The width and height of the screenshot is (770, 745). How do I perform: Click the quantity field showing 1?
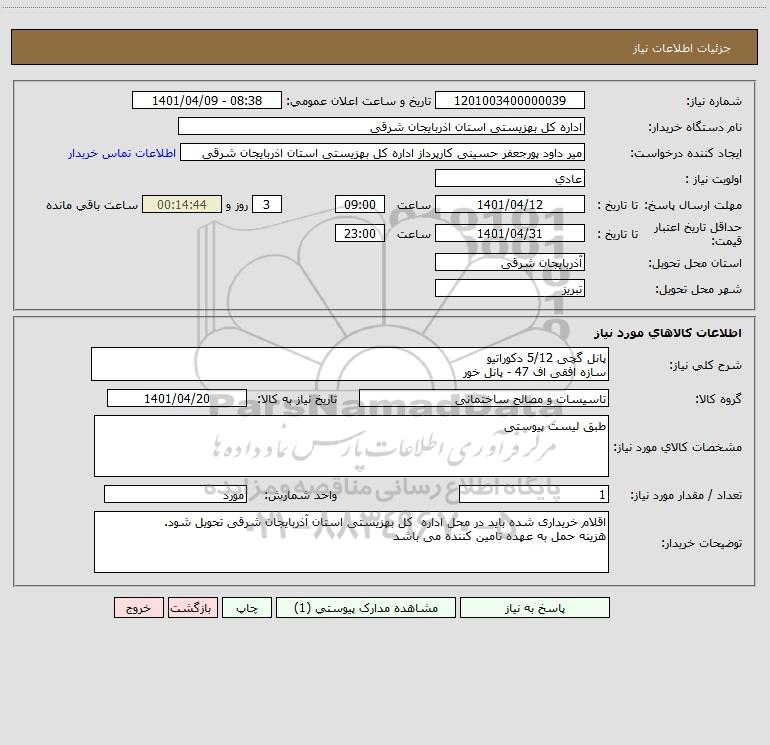click(534, 495)
